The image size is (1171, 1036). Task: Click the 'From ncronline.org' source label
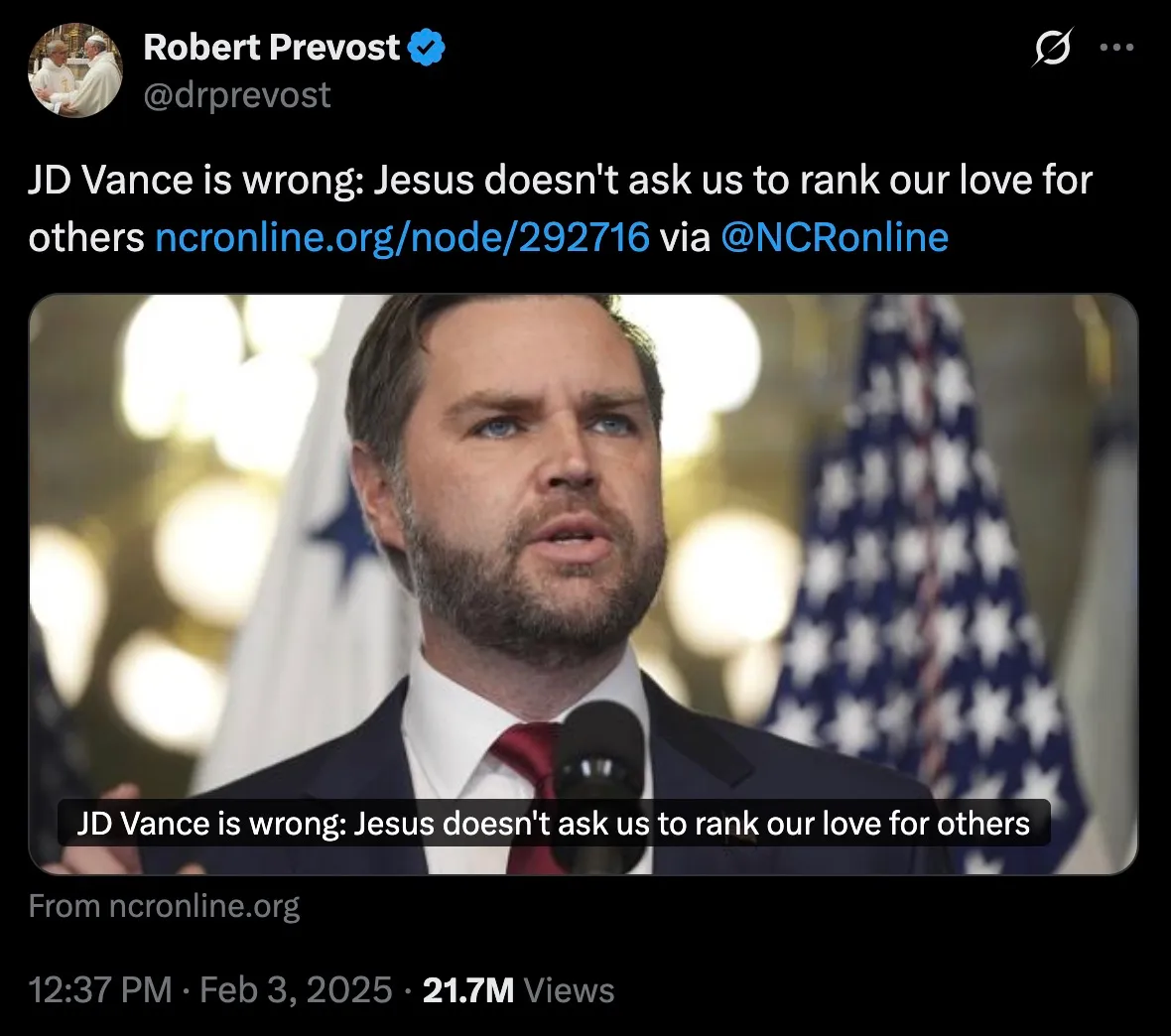click(x=165, y=906)
